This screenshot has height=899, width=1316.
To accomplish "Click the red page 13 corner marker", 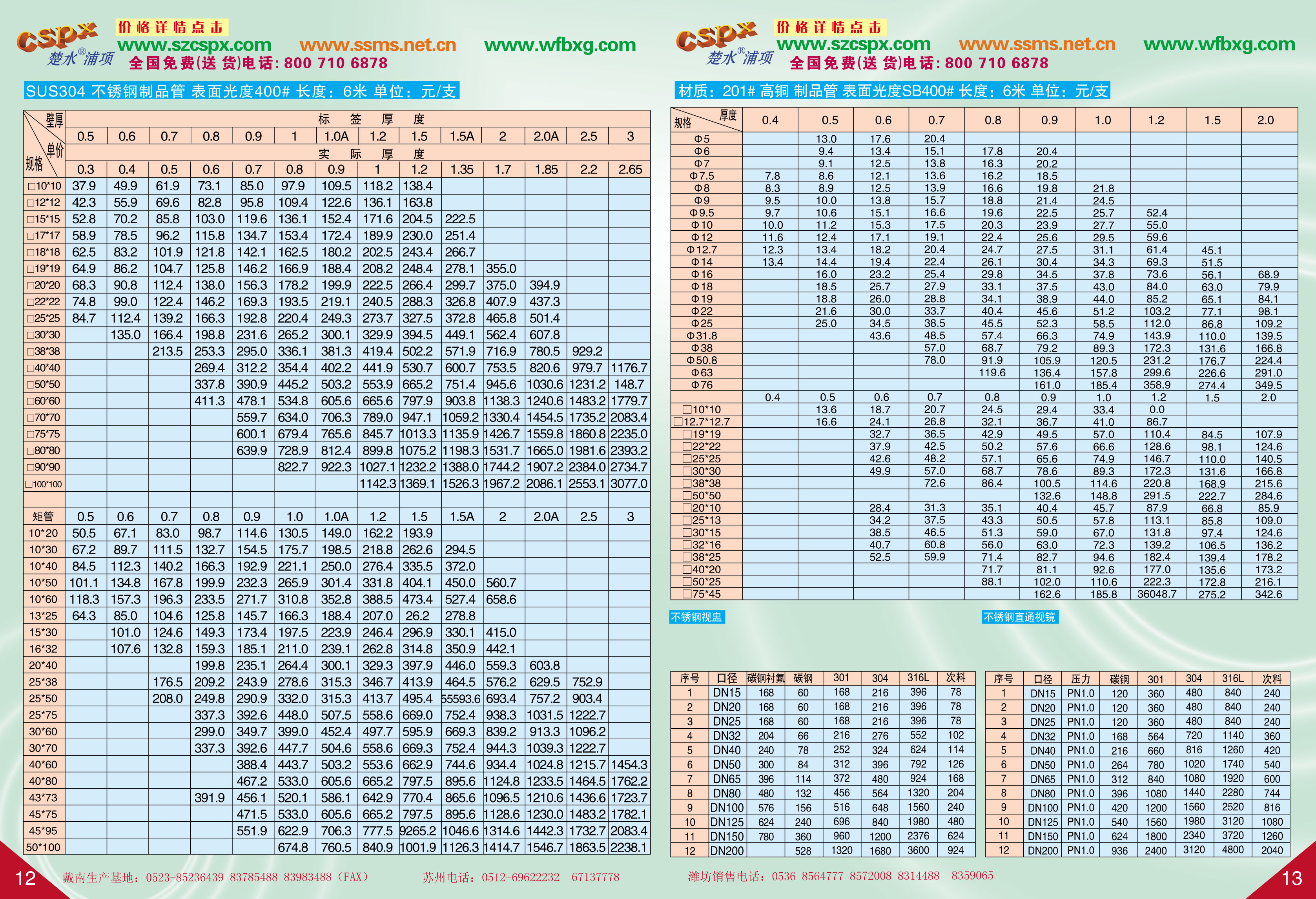I will 1292,877.
